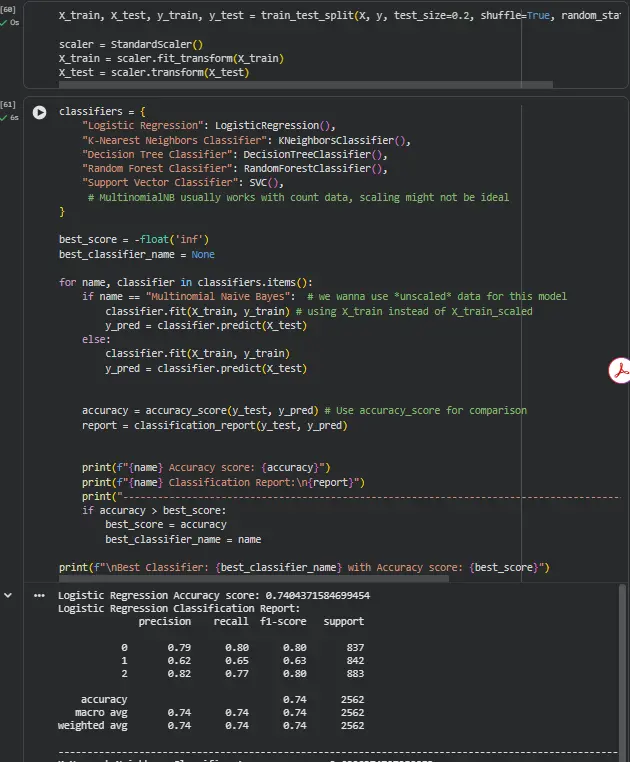Click the final print "\nBest Classifier:" line

(x=304, y=568)
